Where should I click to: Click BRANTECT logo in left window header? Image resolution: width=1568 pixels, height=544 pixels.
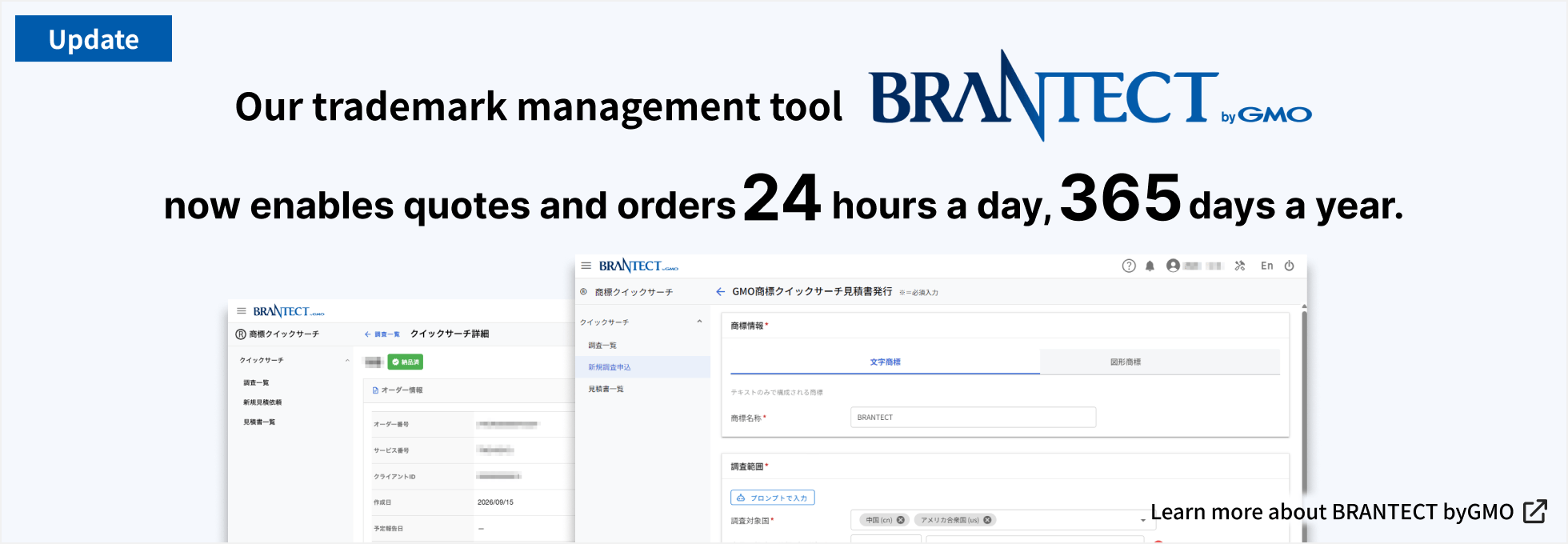click(x=289, y=311)
